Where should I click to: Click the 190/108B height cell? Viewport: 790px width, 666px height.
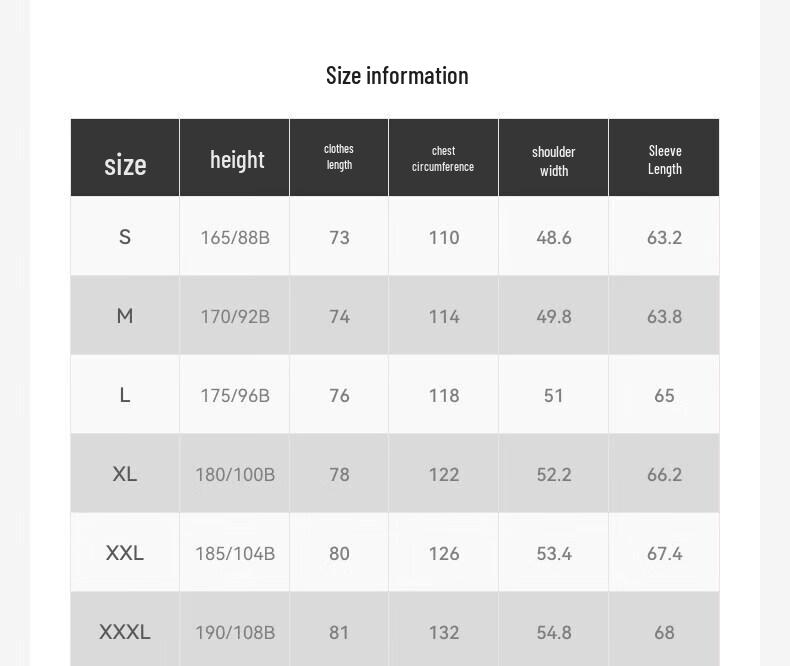pos(235,632)
